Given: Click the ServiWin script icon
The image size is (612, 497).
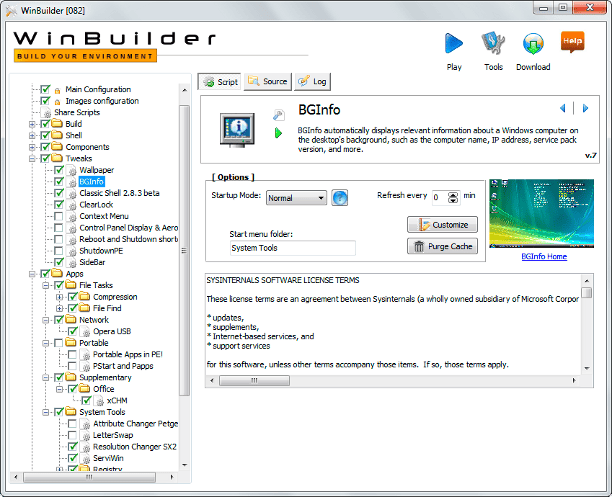Looking at the screenshot, I should tap(85, 459).
